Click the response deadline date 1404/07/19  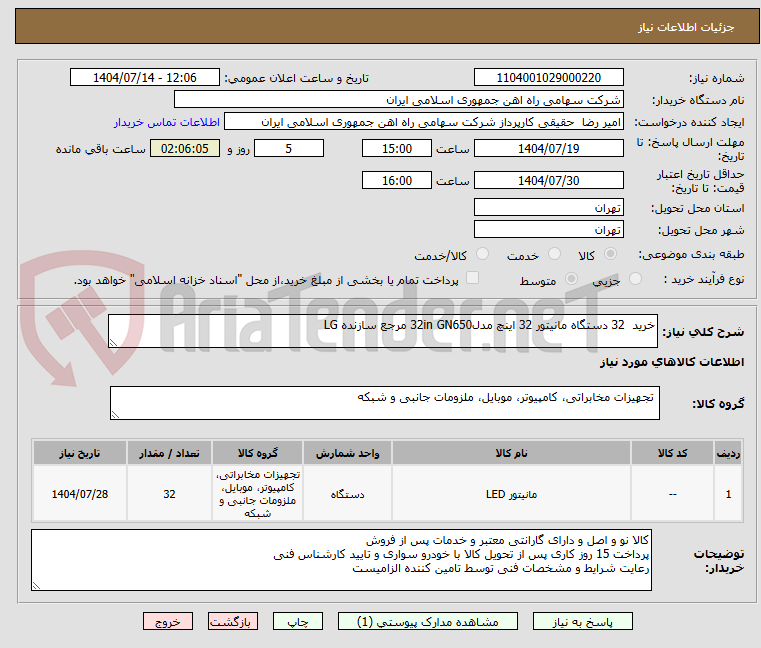548,149
